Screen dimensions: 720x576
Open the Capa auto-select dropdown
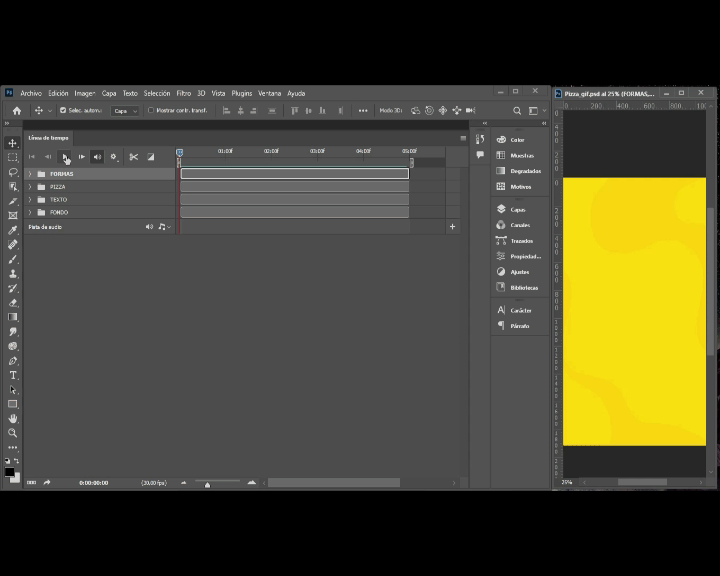124,111
